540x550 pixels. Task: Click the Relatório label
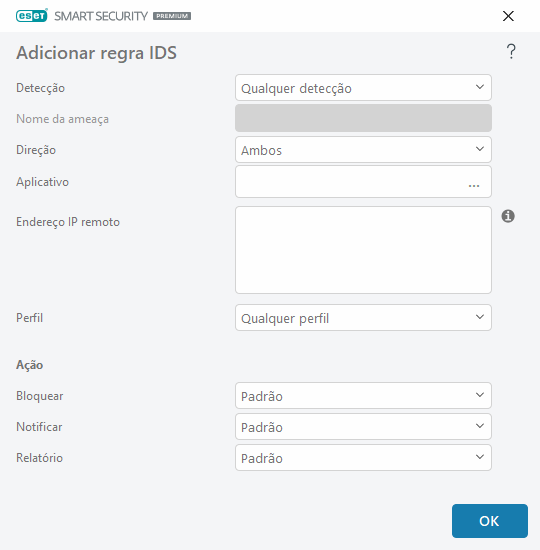39,458
